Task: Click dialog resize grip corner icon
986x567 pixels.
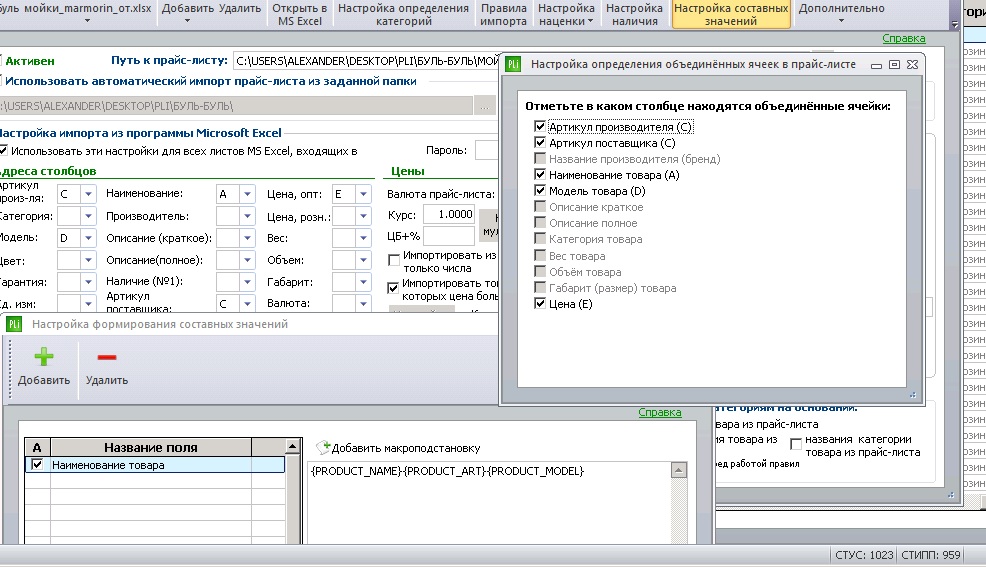Action: coord(912,395)
